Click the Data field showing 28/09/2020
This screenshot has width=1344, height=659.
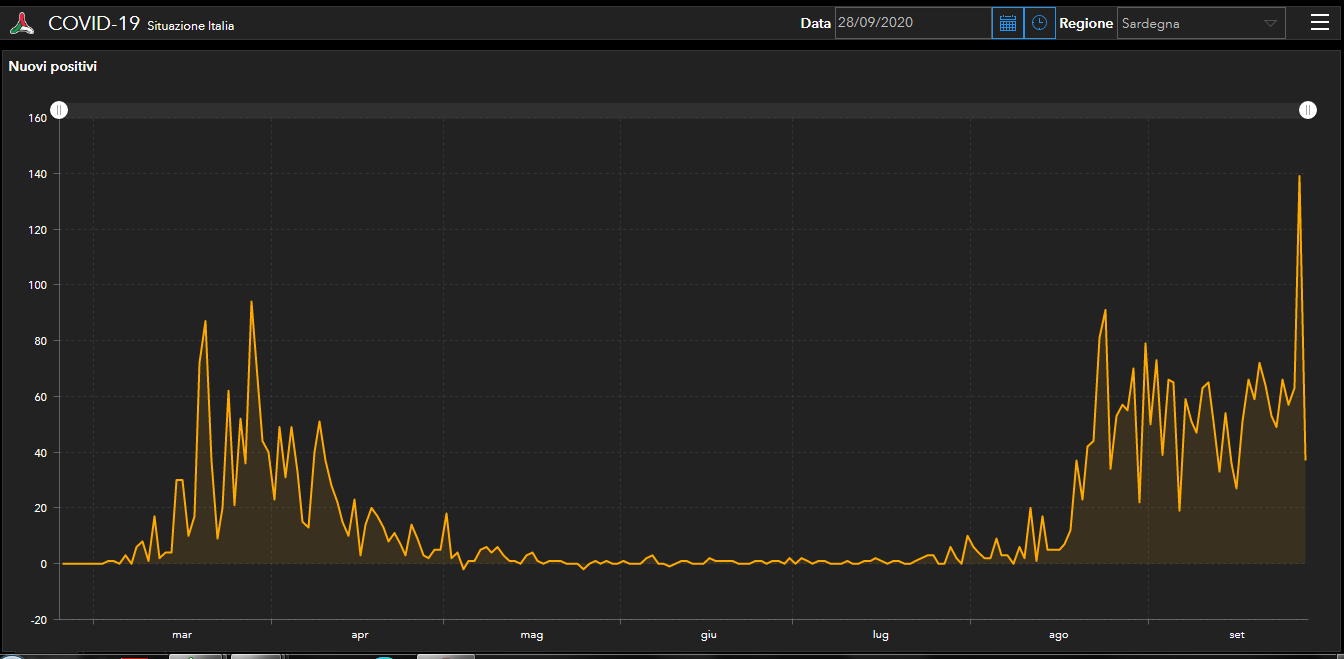912,23
